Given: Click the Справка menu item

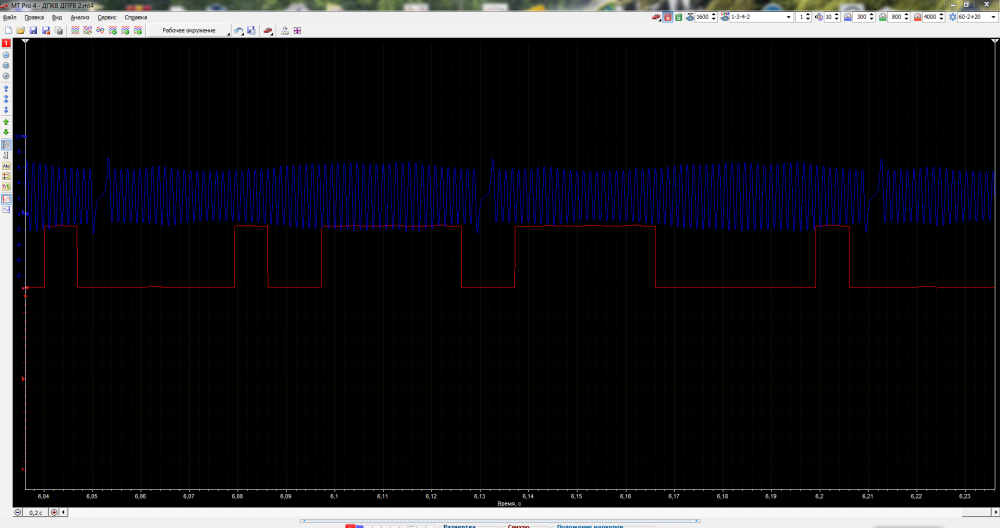Looking at the screenshot, I should click(x=135, y=17).
